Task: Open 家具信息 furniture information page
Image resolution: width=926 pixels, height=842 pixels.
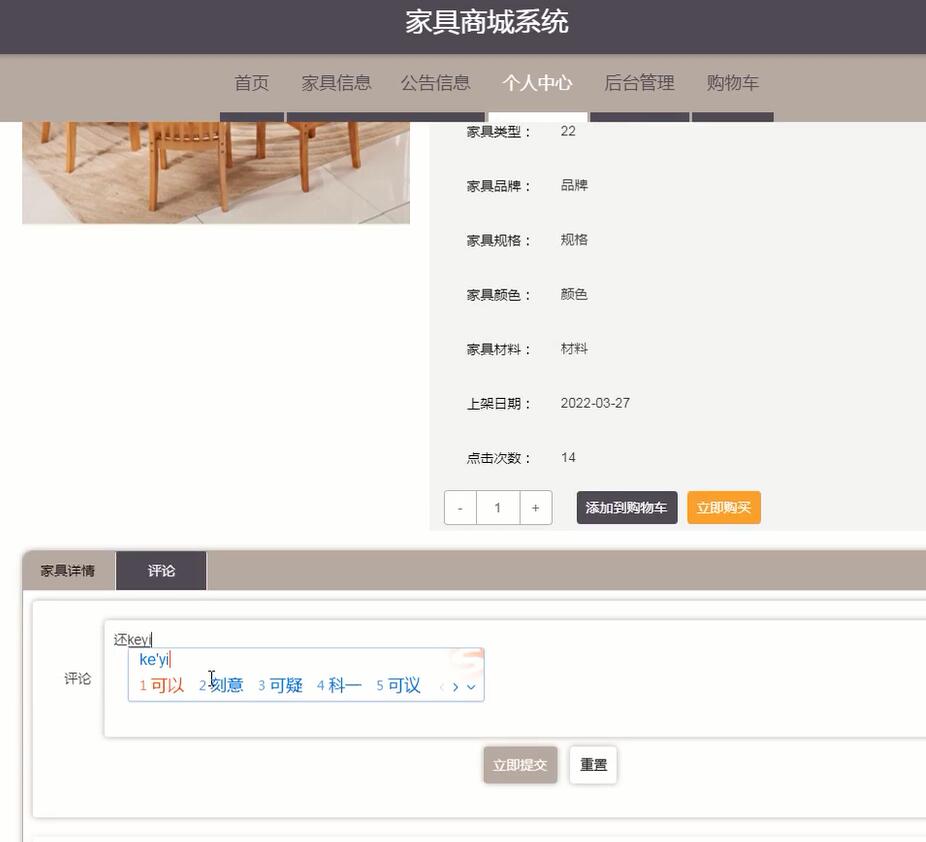Action: [x=336, y=83]
